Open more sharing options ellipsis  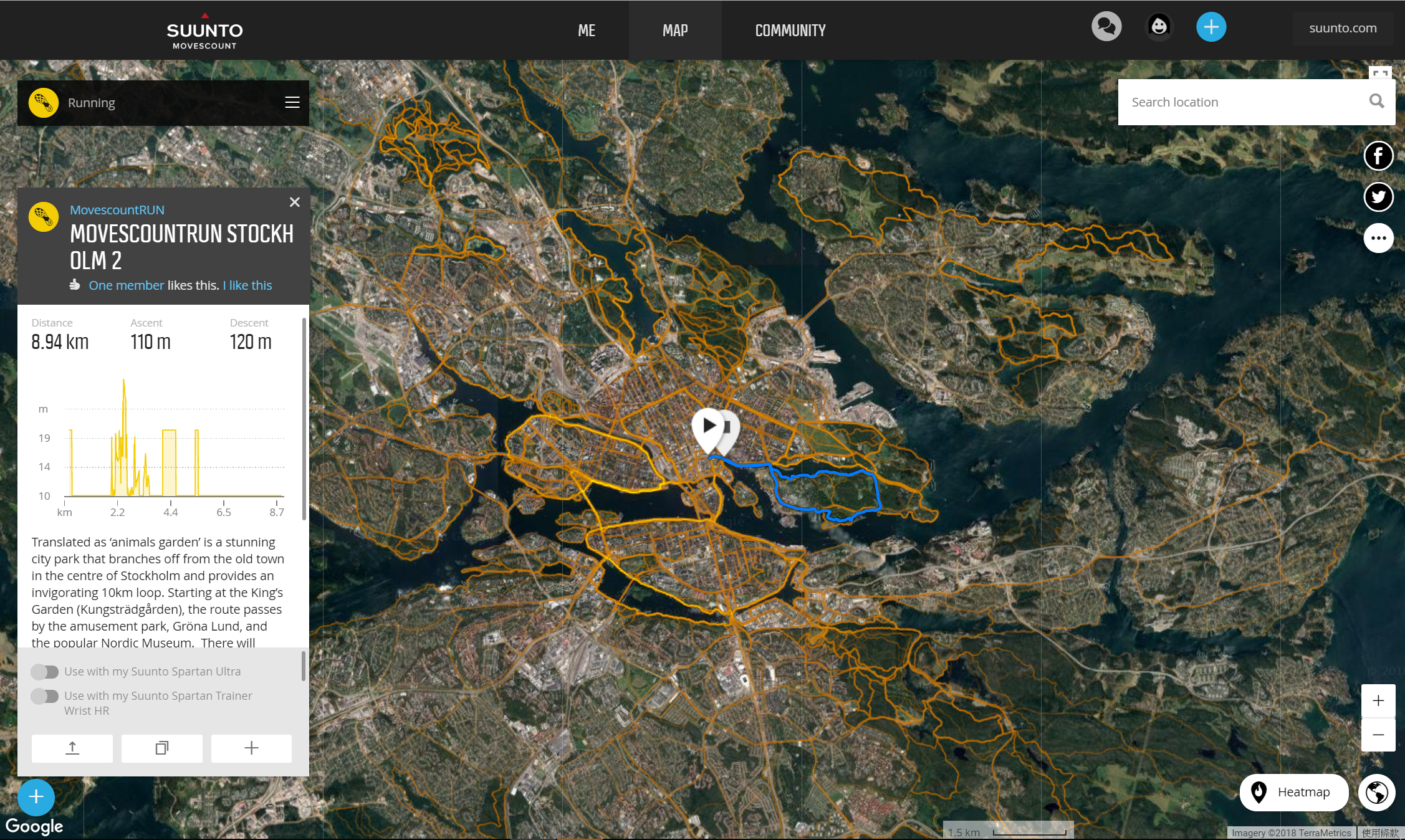click(x=1378, y=238)
